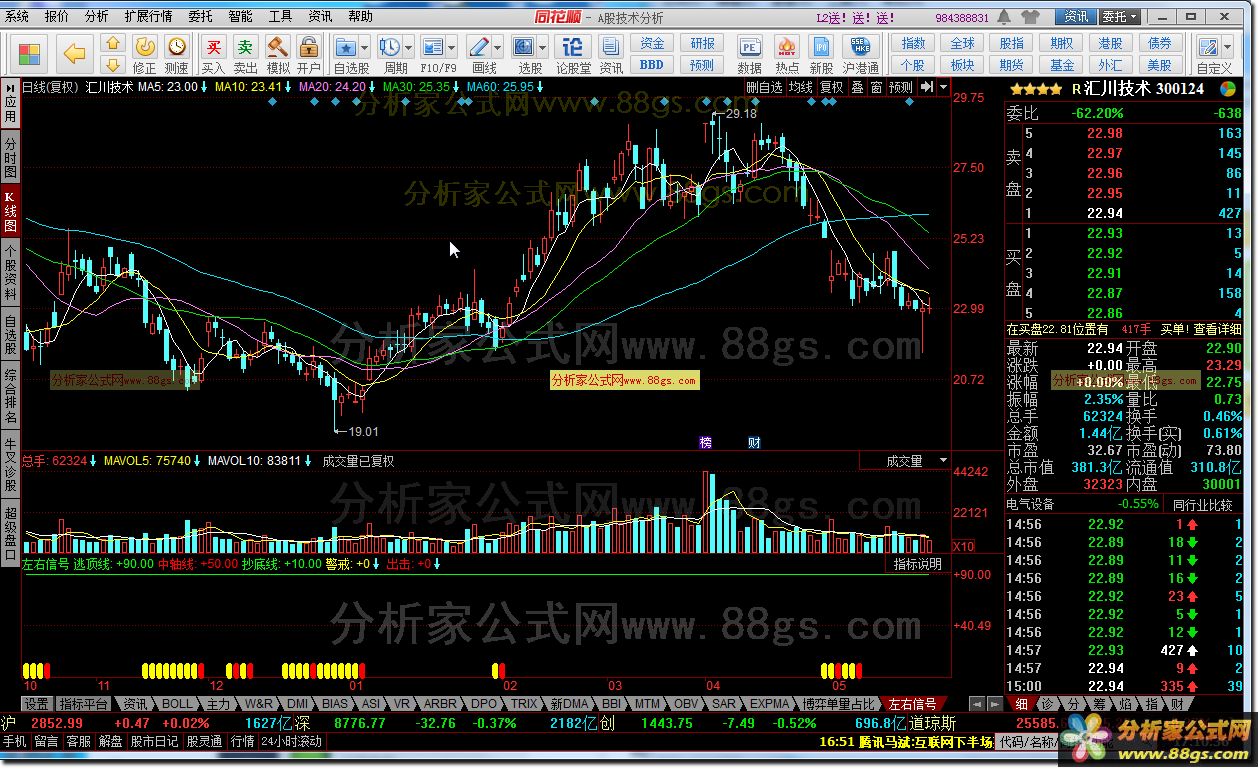
Task: Expand the 自选股 dropdown arrow
Action: click(364, 47)
